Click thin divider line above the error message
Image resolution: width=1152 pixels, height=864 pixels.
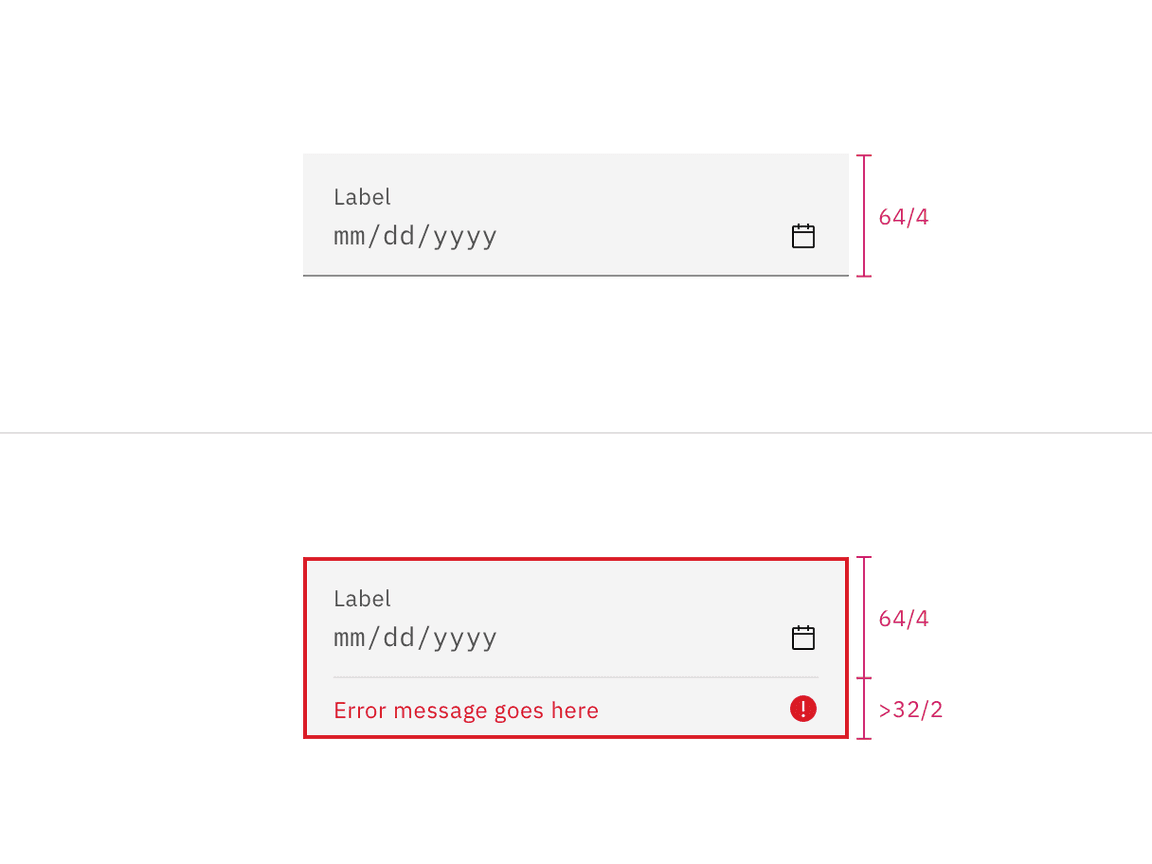pos(576,677)
